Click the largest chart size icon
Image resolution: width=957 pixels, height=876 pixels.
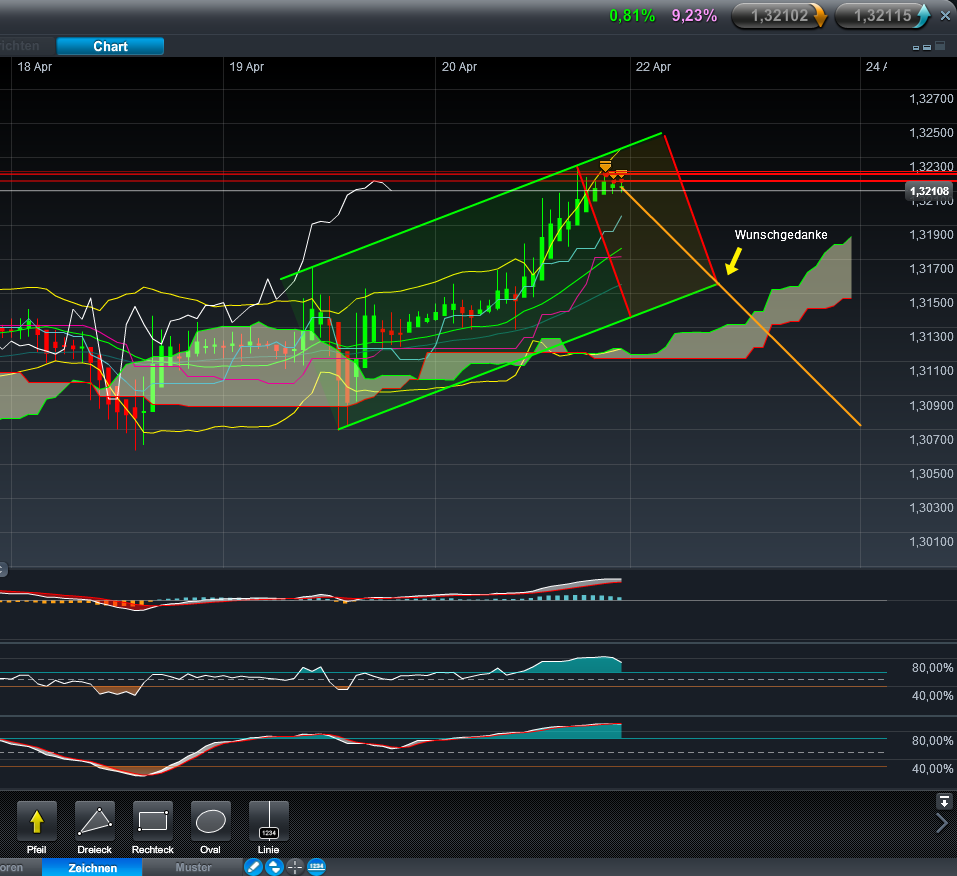[x=940, y=46]
